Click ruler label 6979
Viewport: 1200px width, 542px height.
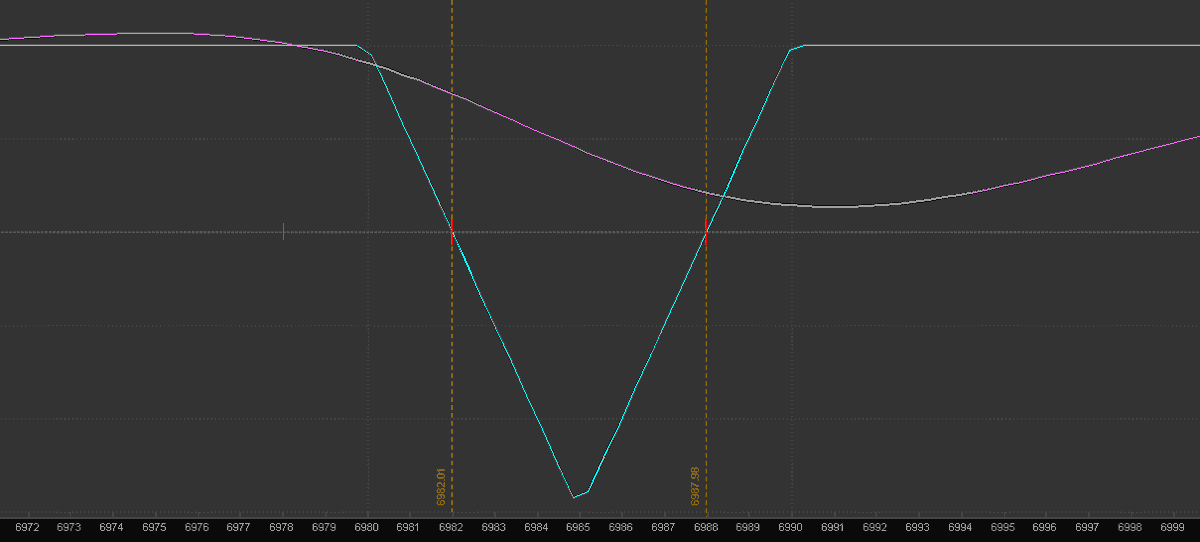[x=324, y=527]
